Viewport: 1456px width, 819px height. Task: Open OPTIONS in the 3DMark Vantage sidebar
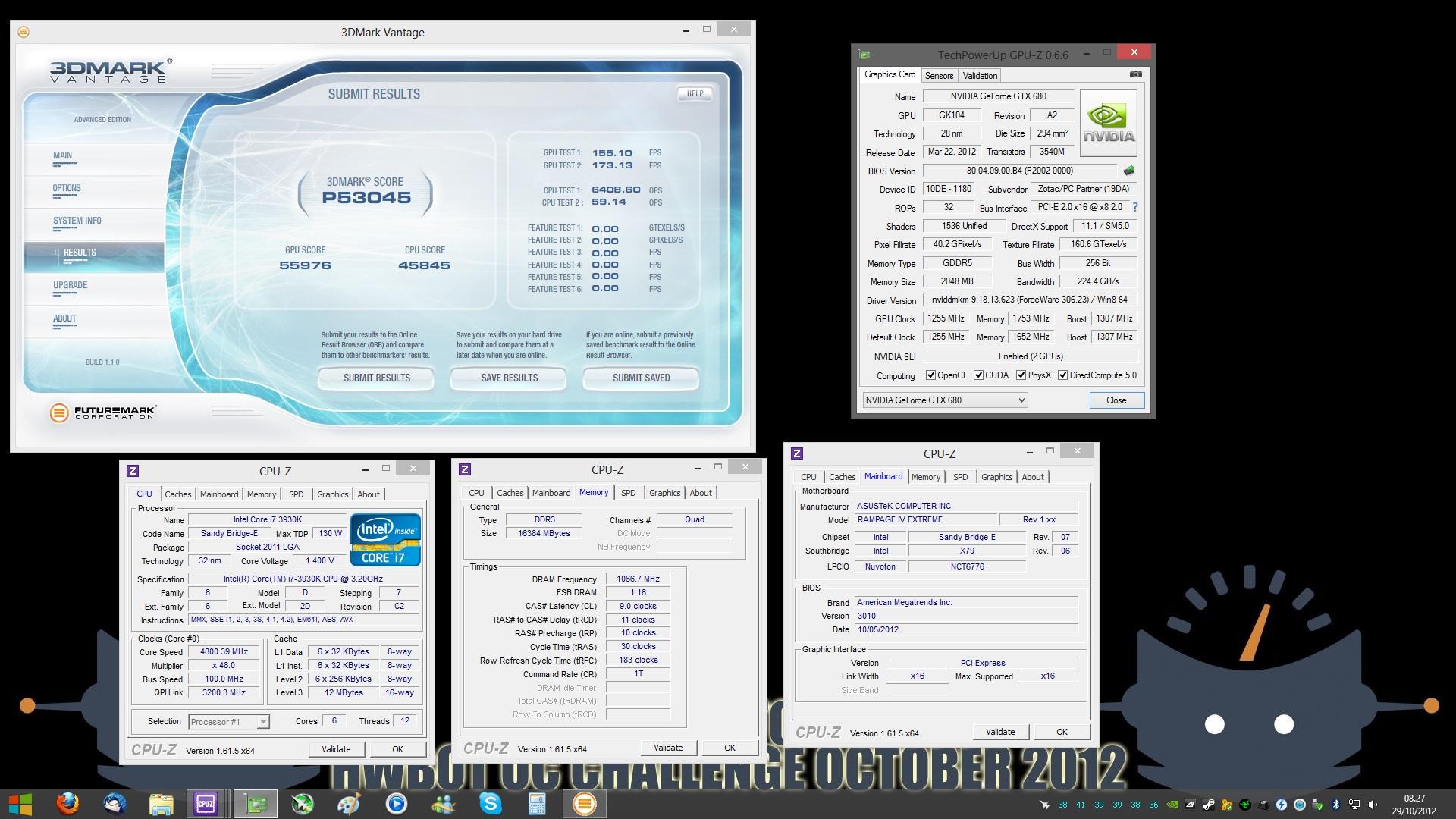(x=67, y=188)
